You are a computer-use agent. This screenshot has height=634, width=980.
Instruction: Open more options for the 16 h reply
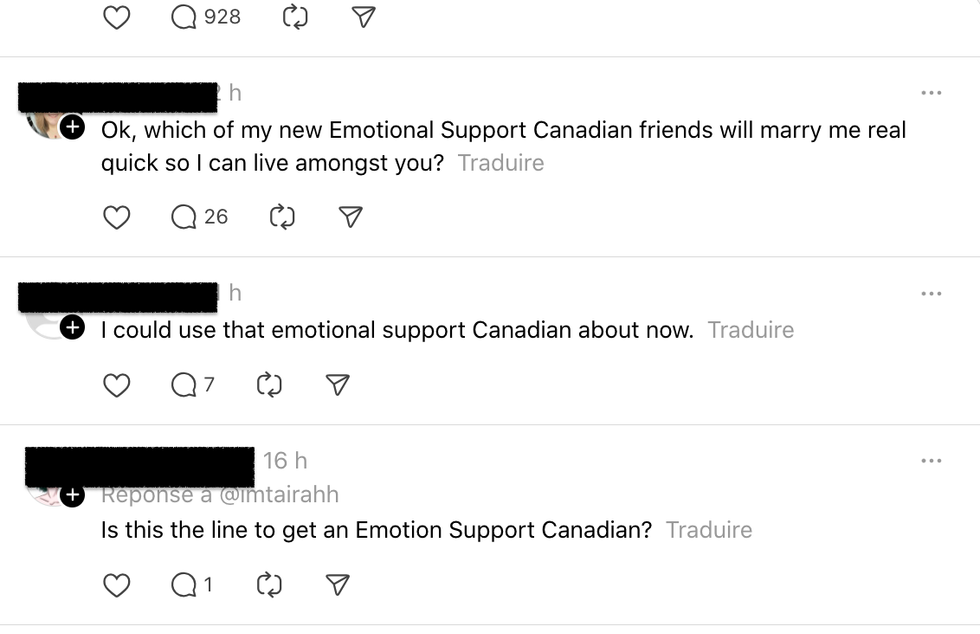pos(931,461)
